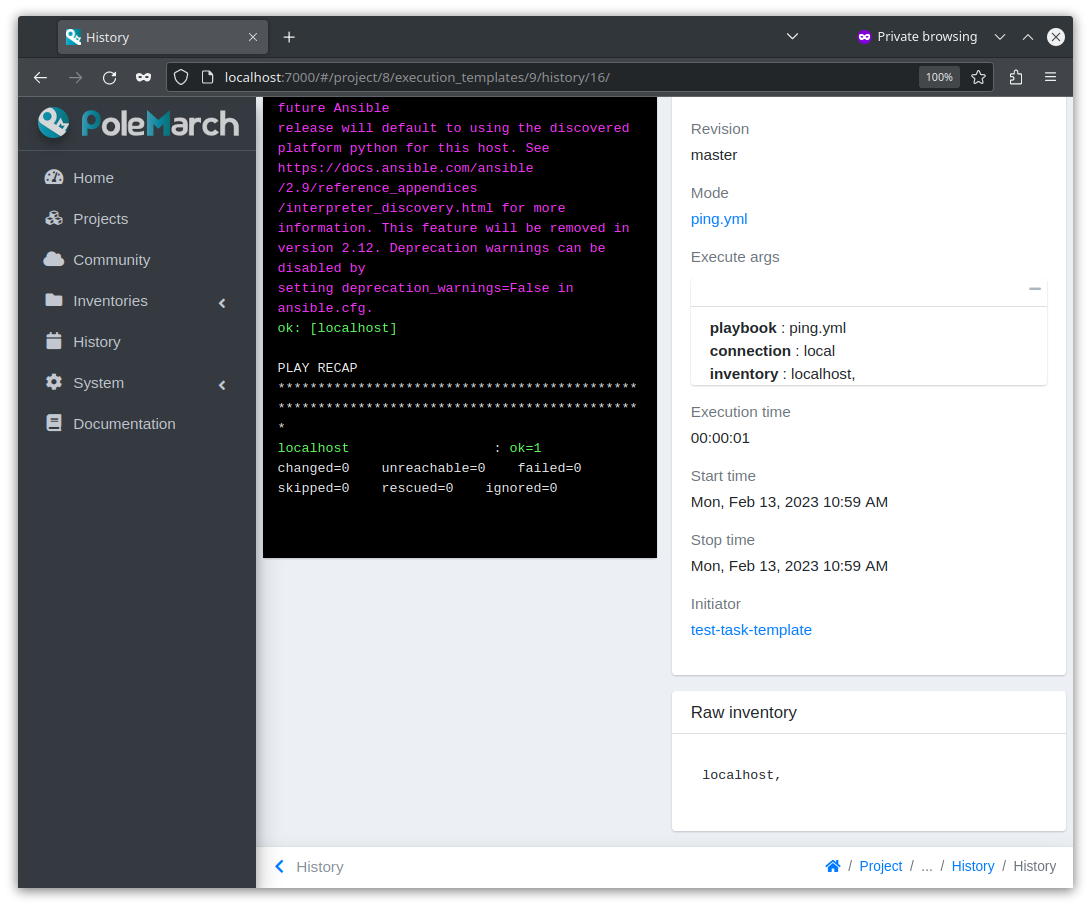The height and width of the screenshot is (908, 1091).
Task: Click the tracking protection shield icon
Action: click(x=181, y=77)
